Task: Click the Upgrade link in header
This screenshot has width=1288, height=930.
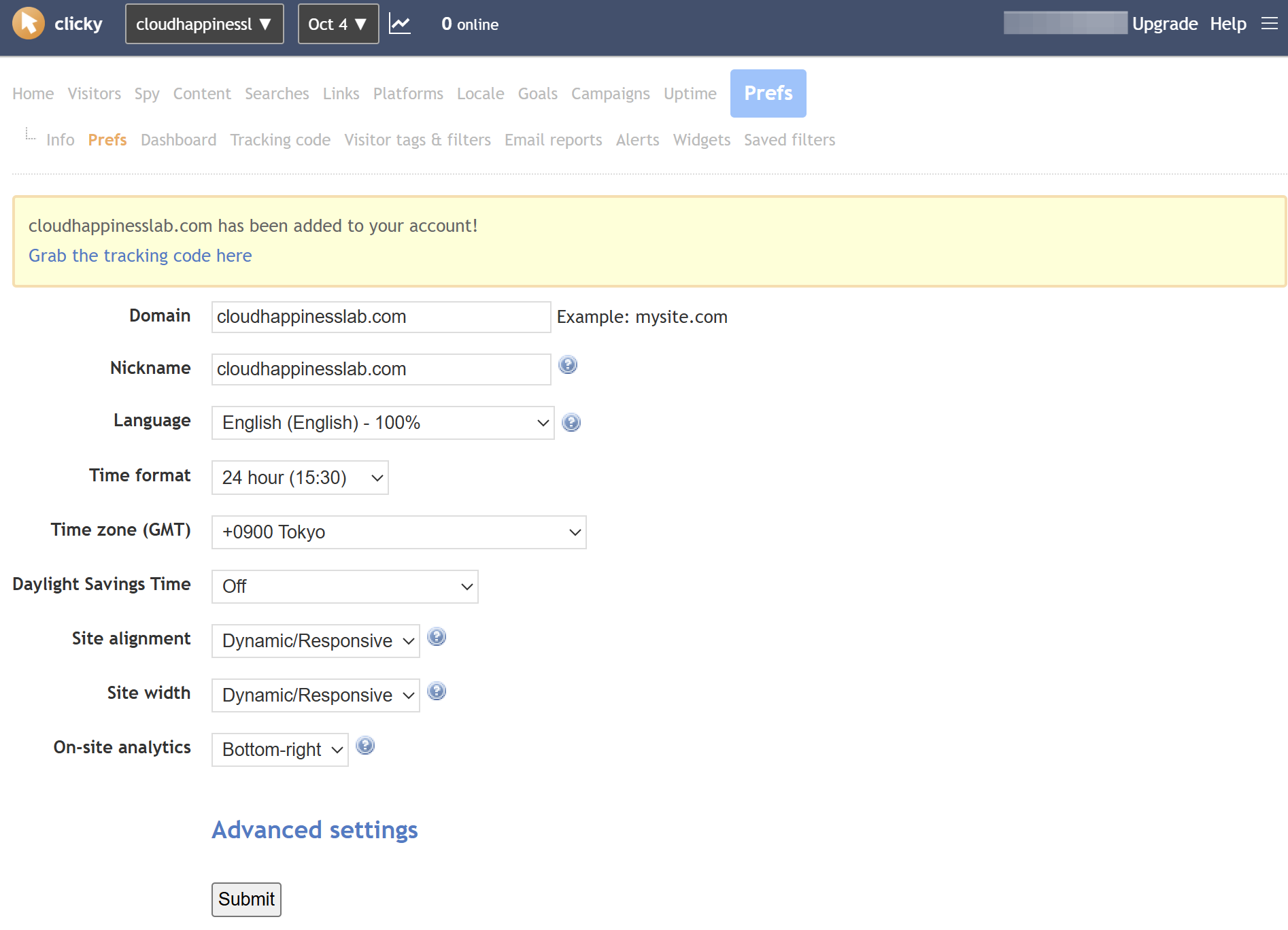Action: [1165, 24]
